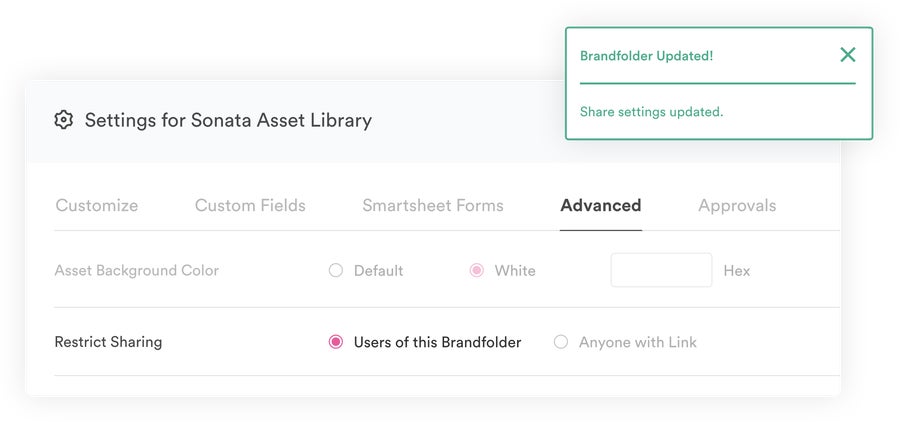
Task: Click the Settings for Sonata Asset Library title
Action: (x=228, y=121)
